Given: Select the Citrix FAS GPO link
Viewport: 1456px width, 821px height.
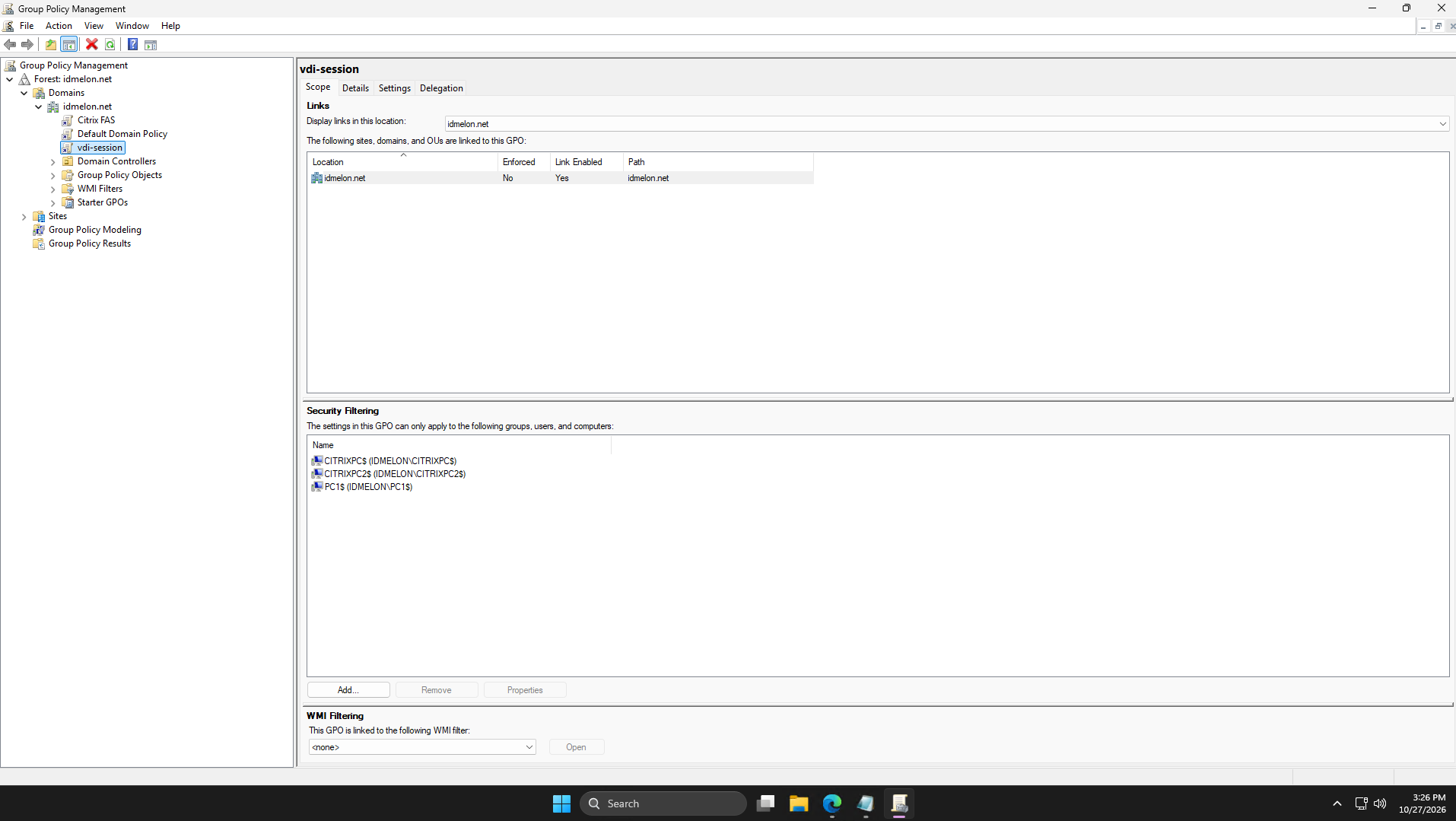Looking at the screenshot, I should (x=96, y=120).
